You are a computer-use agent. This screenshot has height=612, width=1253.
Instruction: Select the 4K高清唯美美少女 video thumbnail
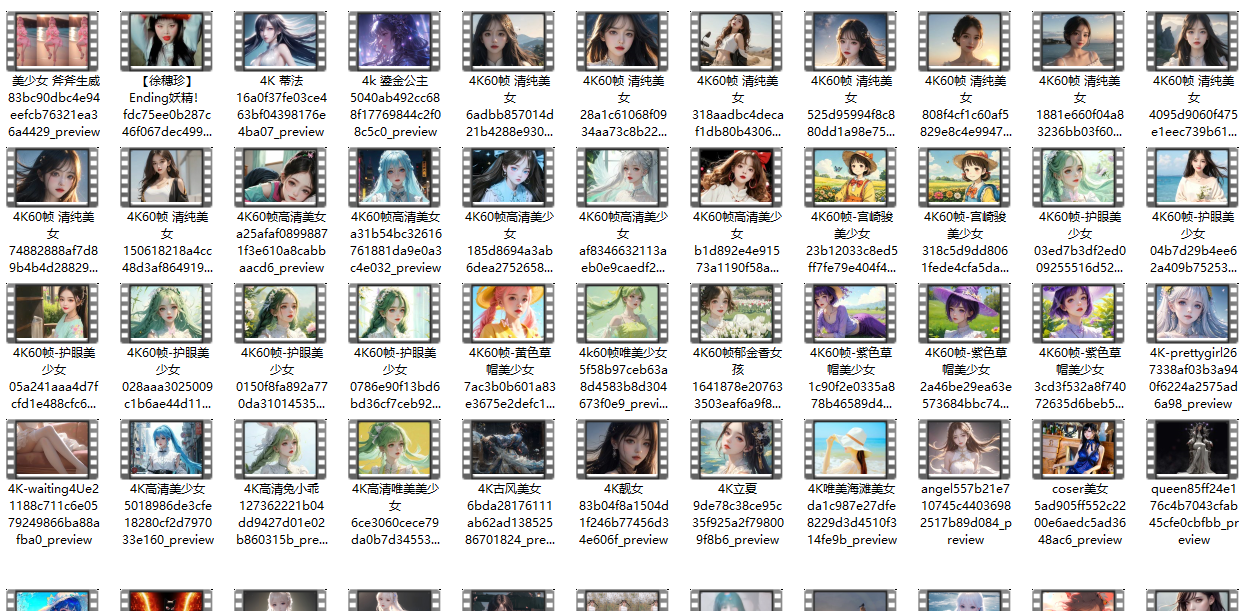point(396,448)
